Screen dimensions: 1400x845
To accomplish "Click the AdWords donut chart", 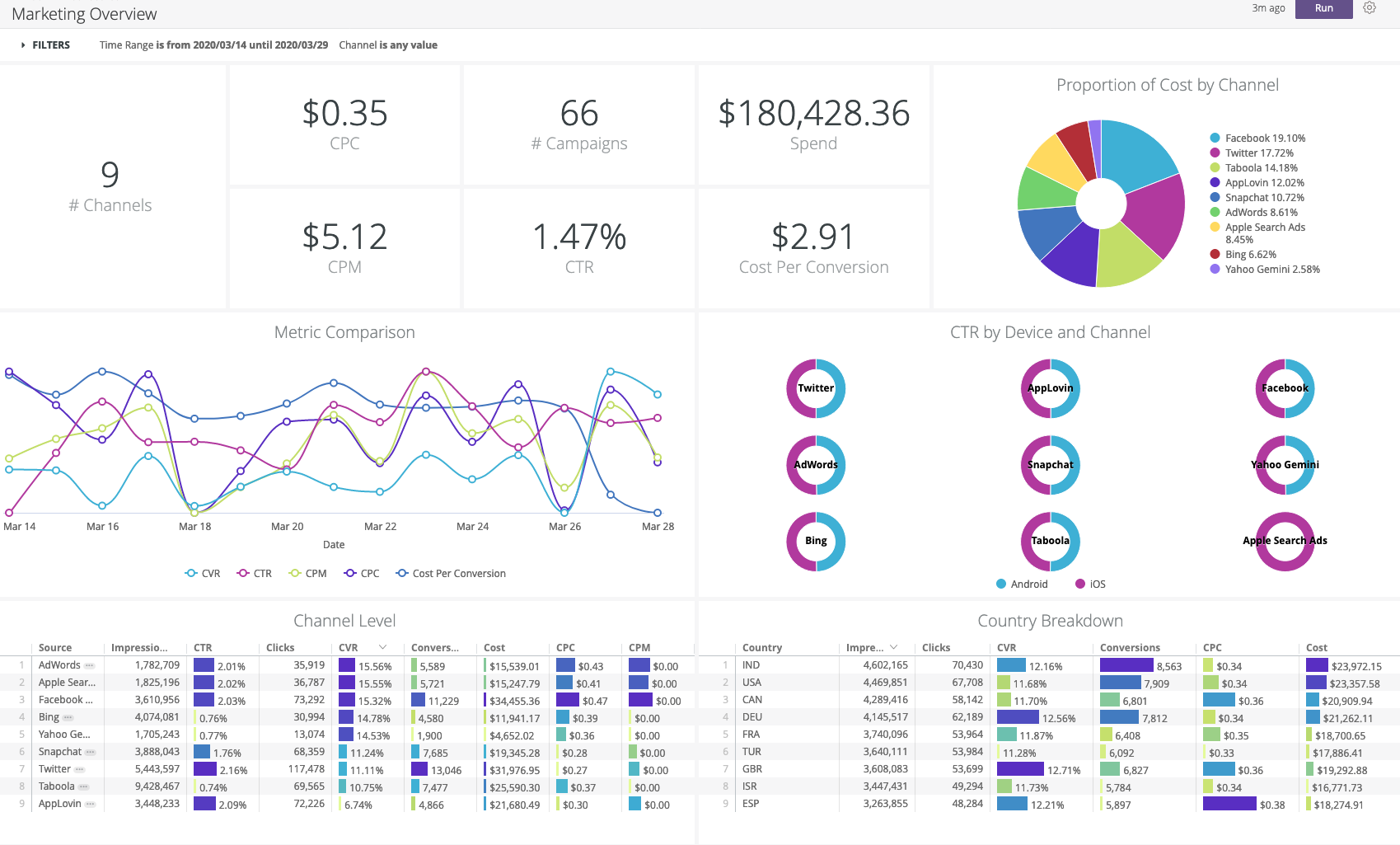I will click(x=816, y=465).
